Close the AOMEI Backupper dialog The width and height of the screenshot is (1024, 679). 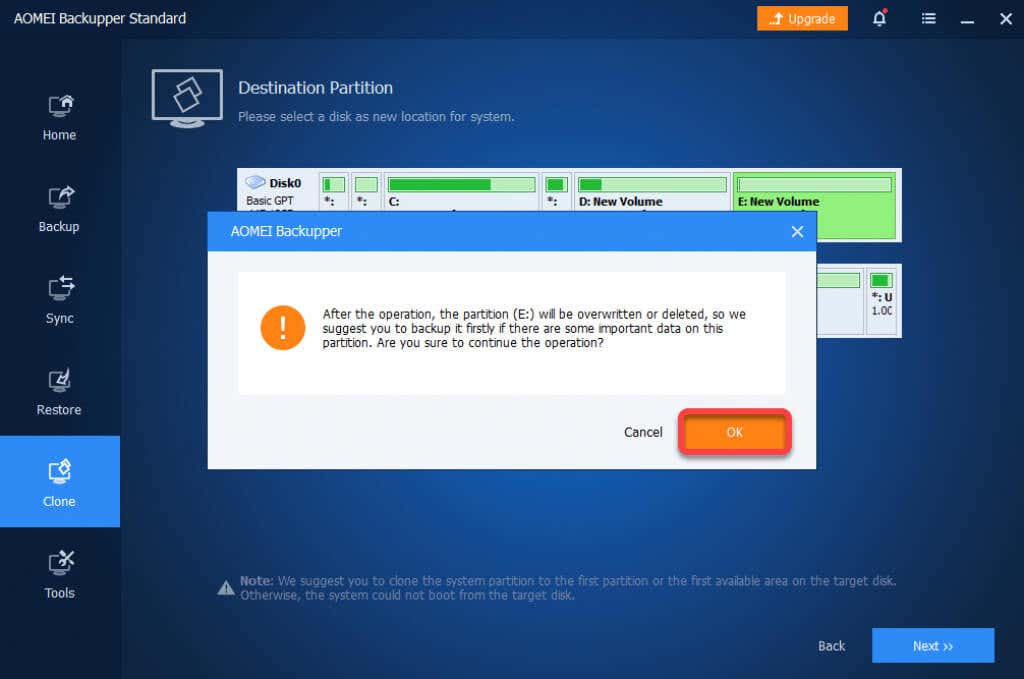[x=797, y=231]
